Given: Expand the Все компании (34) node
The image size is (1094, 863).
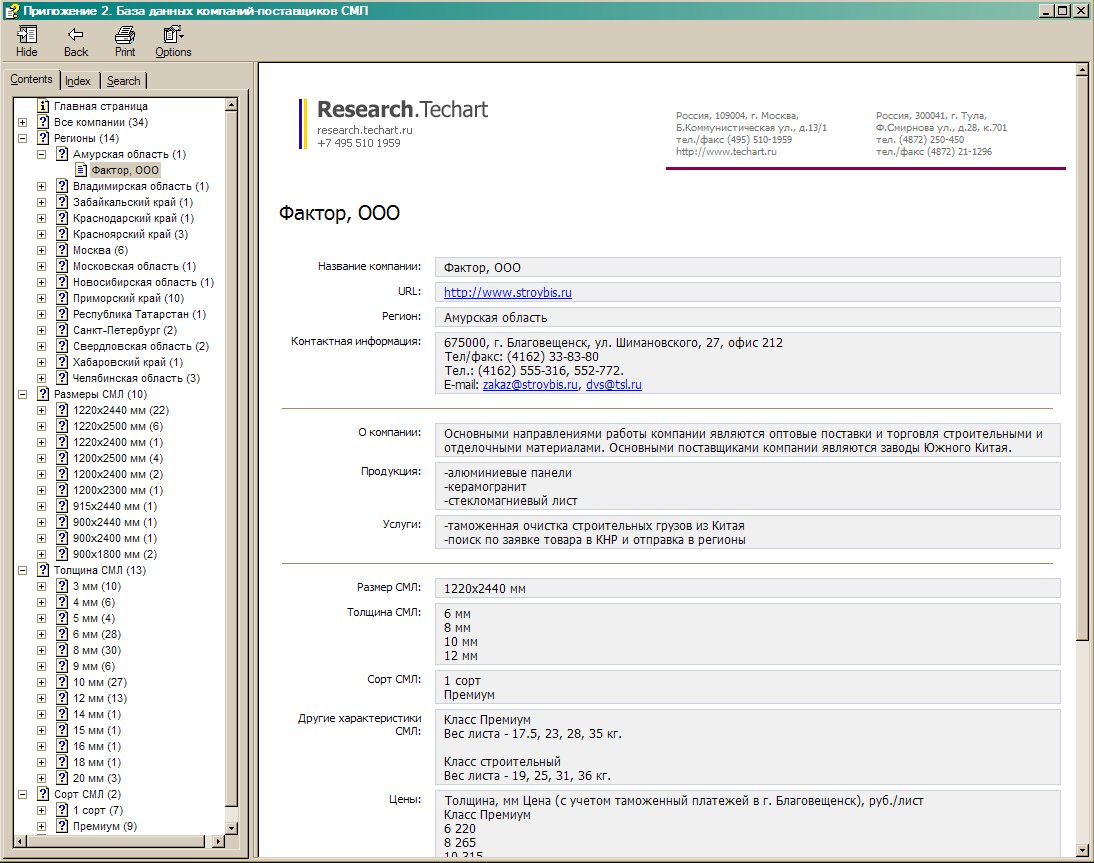Looking at the screenshot, I should click(22, 122).
